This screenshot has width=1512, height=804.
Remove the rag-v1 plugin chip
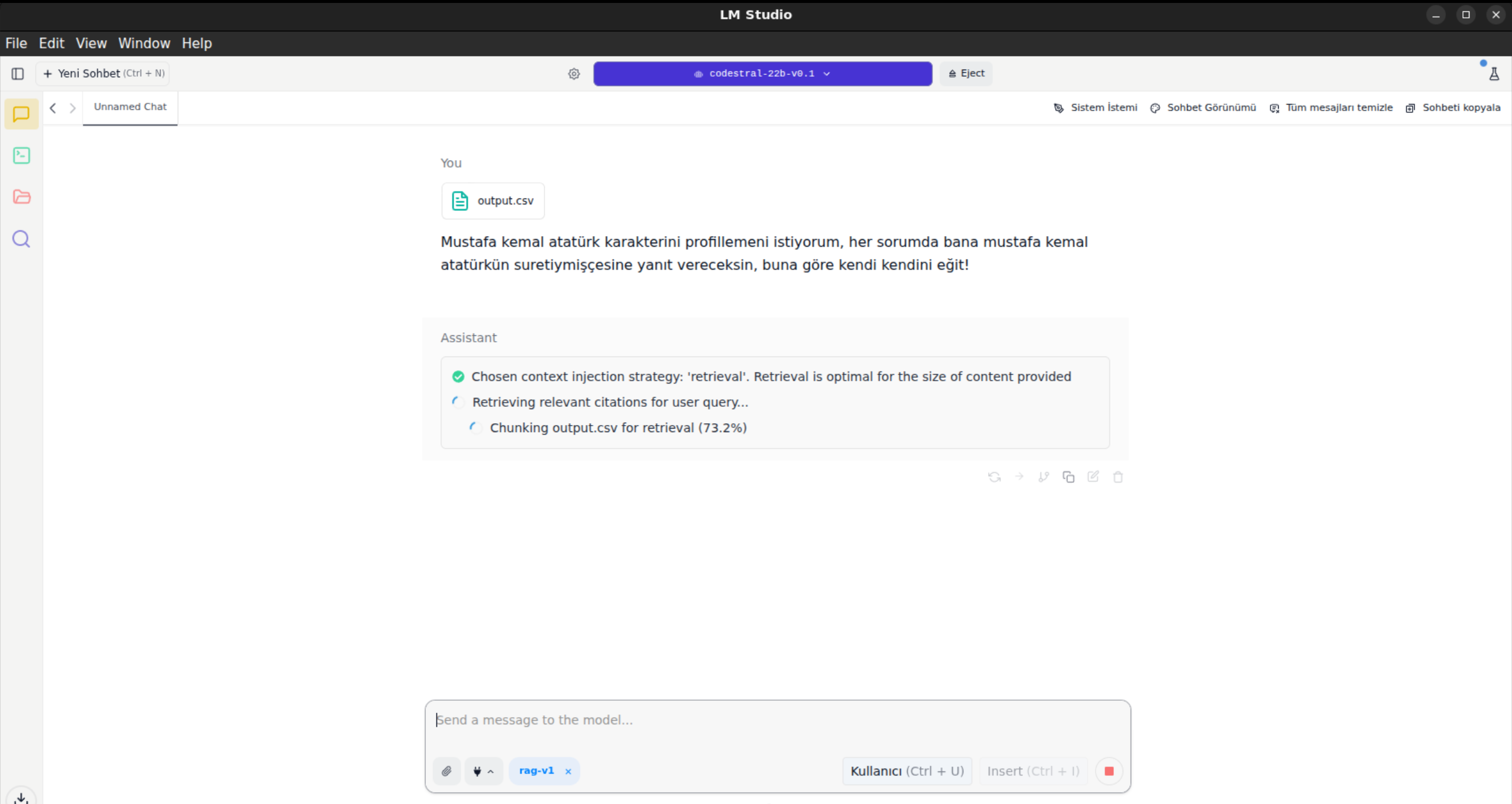[x=568, y=772]
